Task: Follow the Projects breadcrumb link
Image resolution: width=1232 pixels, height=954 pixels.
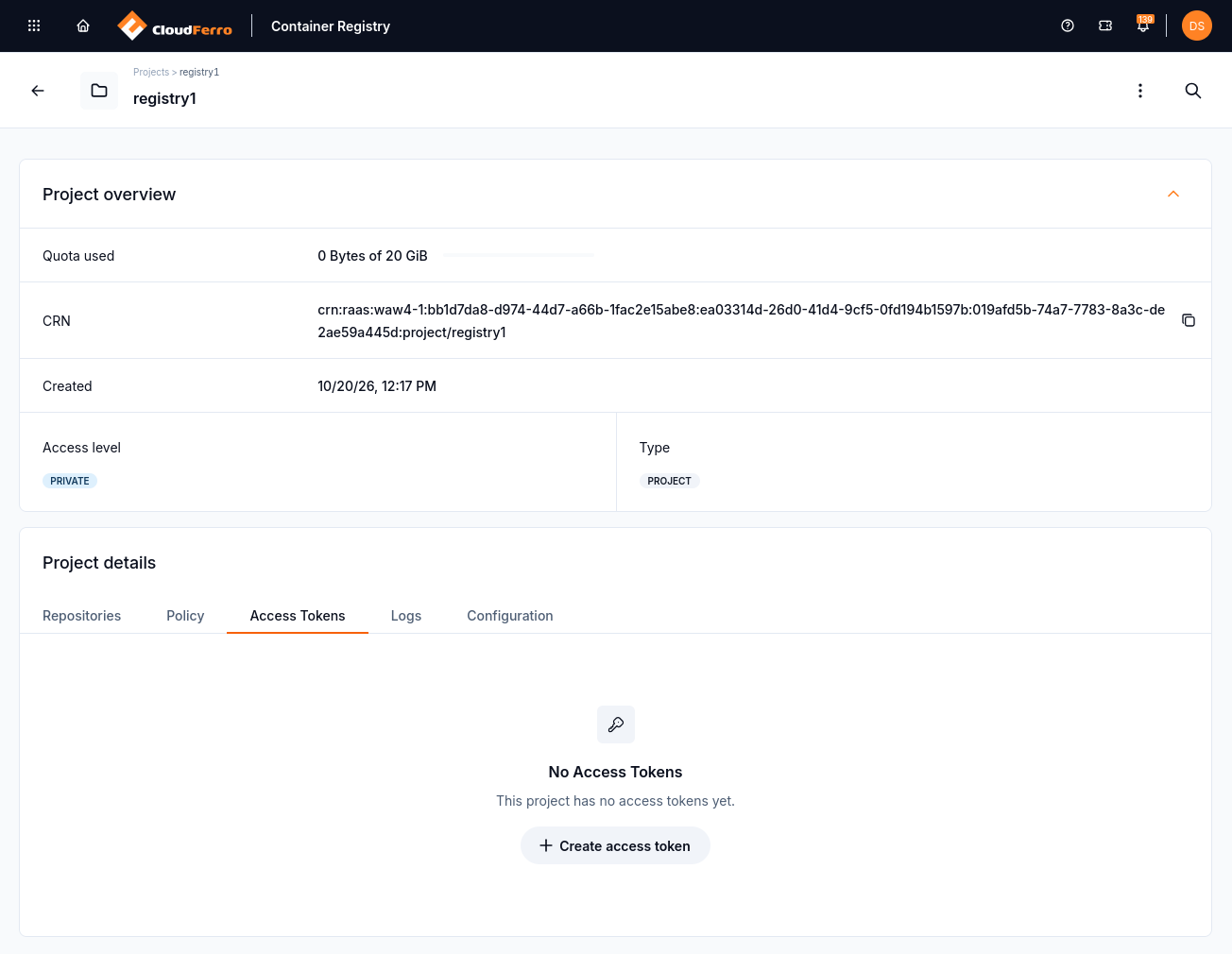Action: pos(151,72)
